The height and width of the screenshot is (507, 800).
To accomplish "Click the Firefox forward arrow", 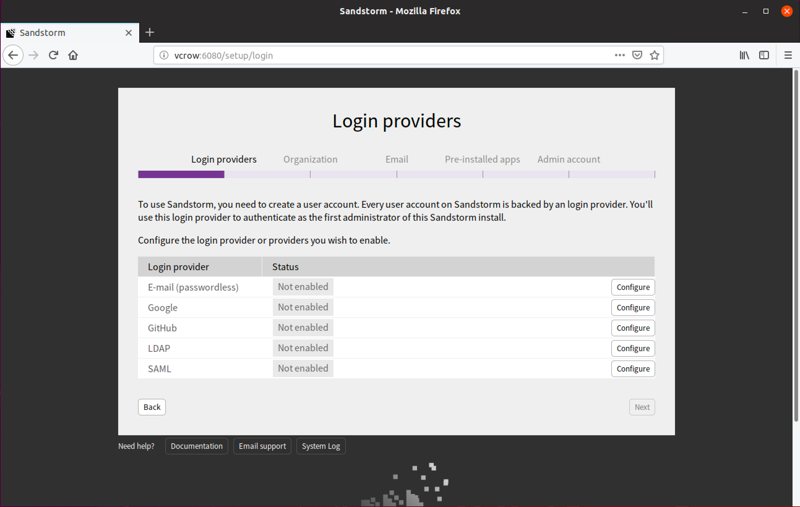I will pyautogui.click(x=34, y=55).
